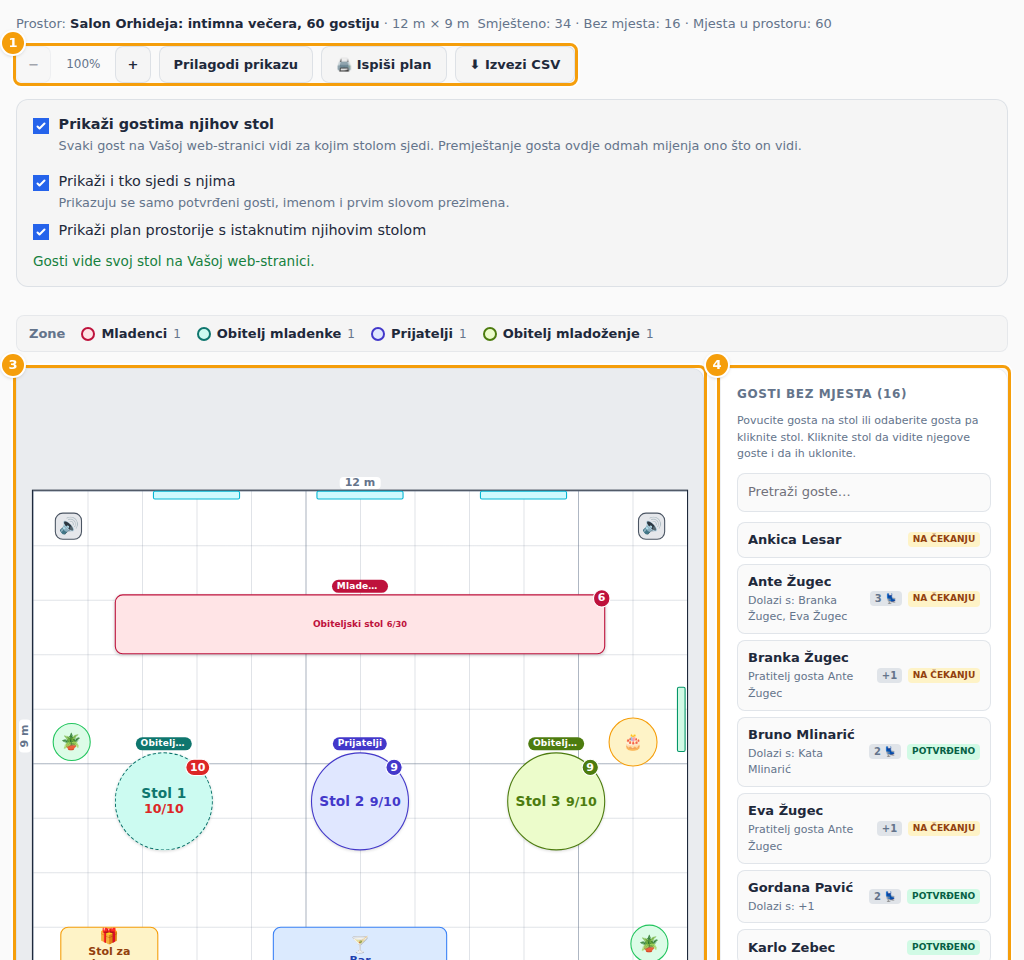Screen dimensions: 1024x960
Task: Focus the "Pretraži goste..." search field
Action: click(x=863, y=492)
